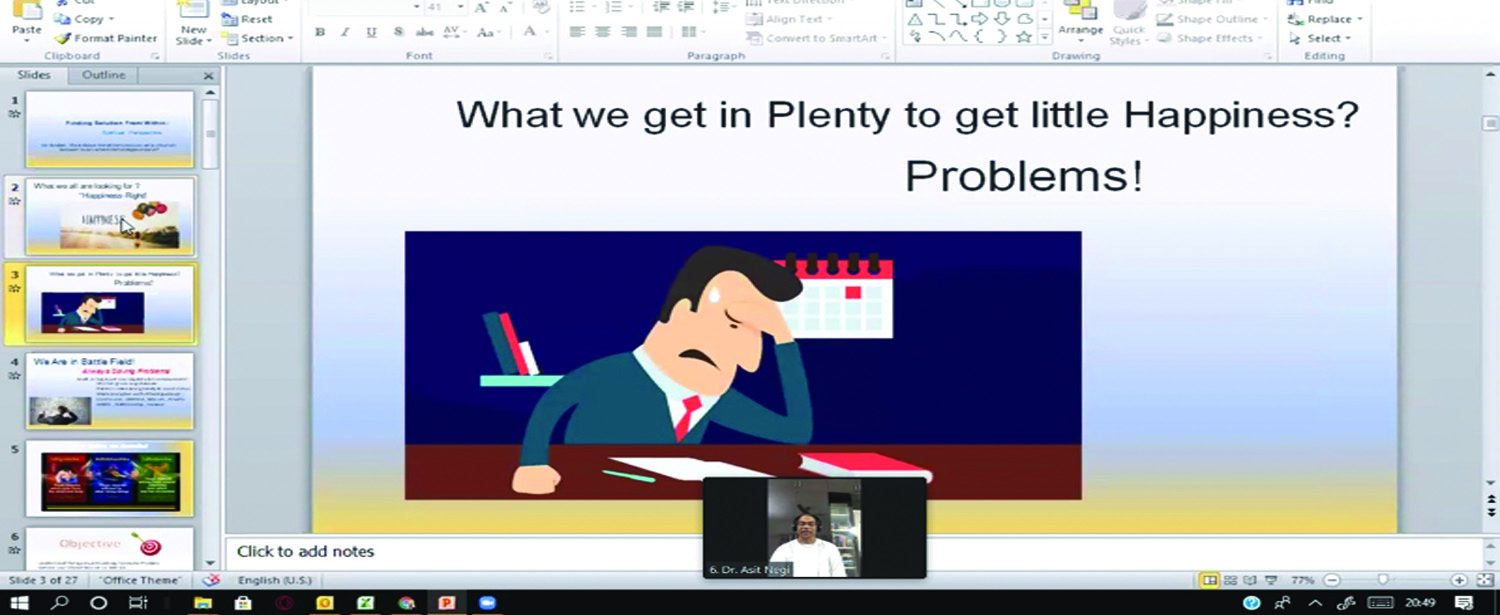Click the Replace button
Image resolution: width=1500 pixels, height=615 pixels.
(x=1333, y=19)
